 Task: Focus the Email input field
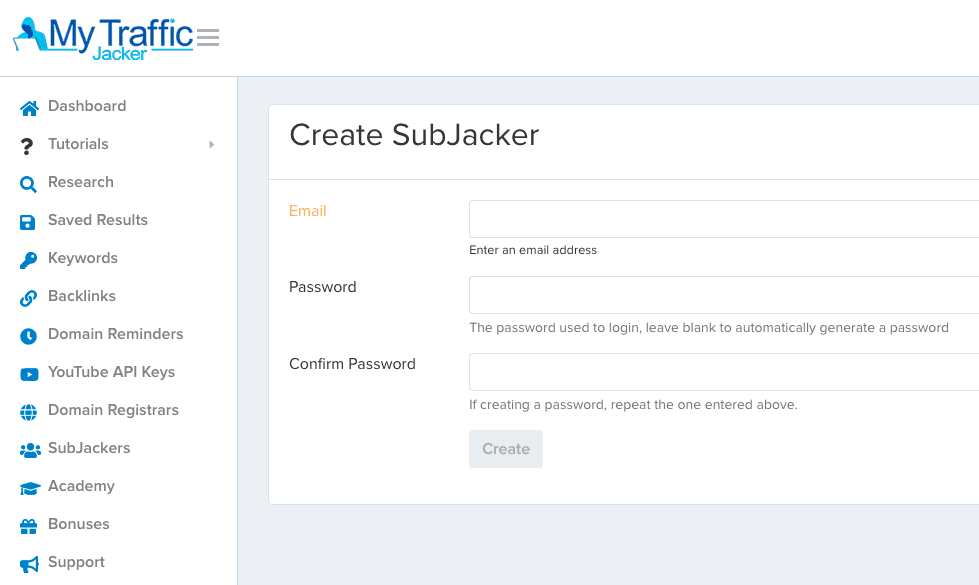point(724,219)
